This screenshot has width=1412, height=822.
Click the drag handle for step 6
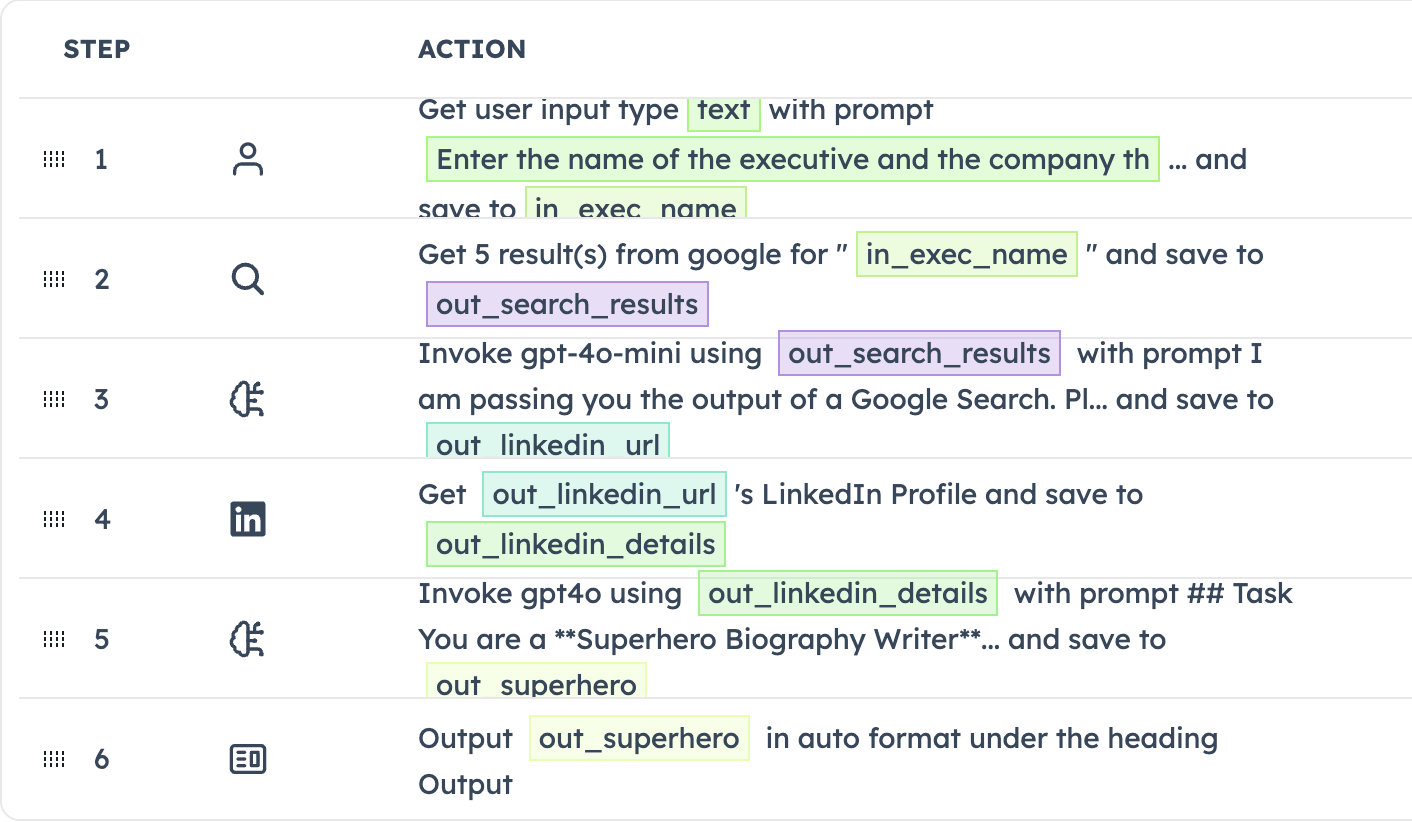pyautogui.click(x=54, y=759)
